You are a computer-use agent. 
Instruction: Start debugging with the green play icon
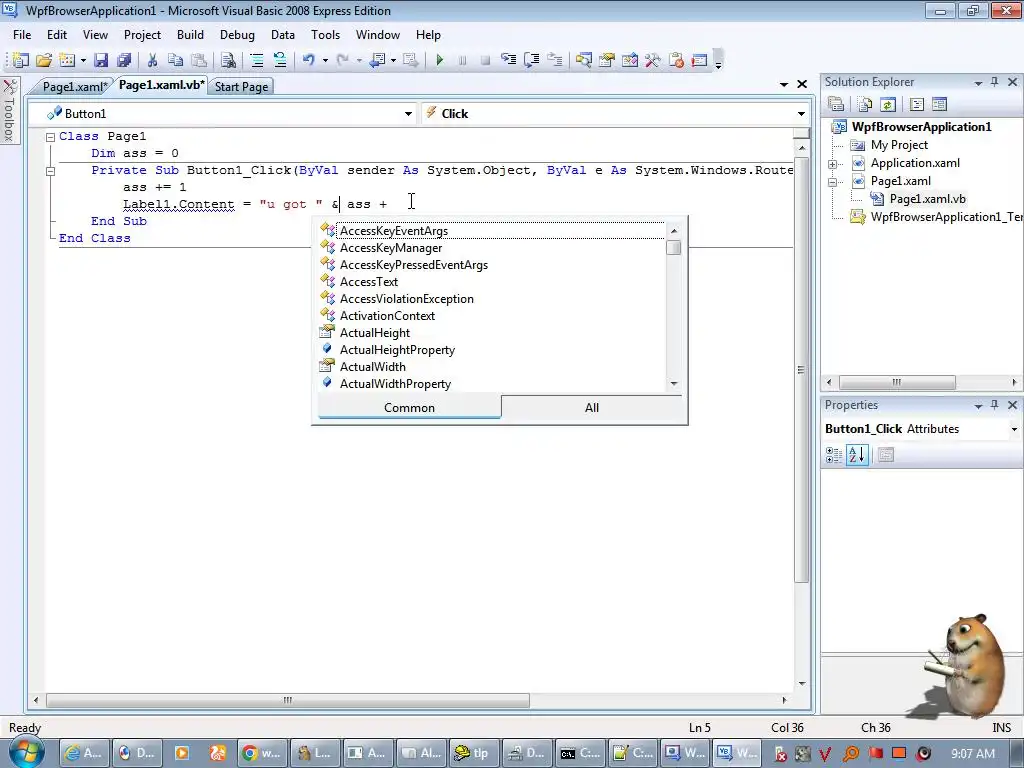pos(440,60)
